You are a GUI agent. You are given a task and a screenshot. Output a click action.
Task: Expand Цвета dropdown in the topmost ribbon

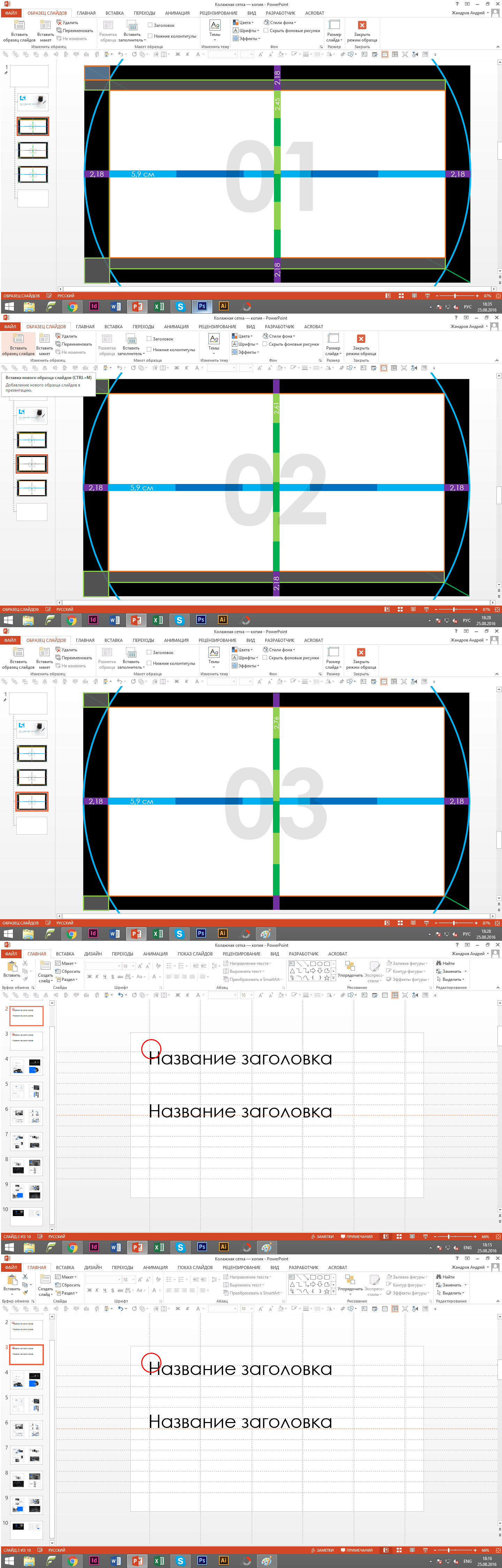coord(243,23)
